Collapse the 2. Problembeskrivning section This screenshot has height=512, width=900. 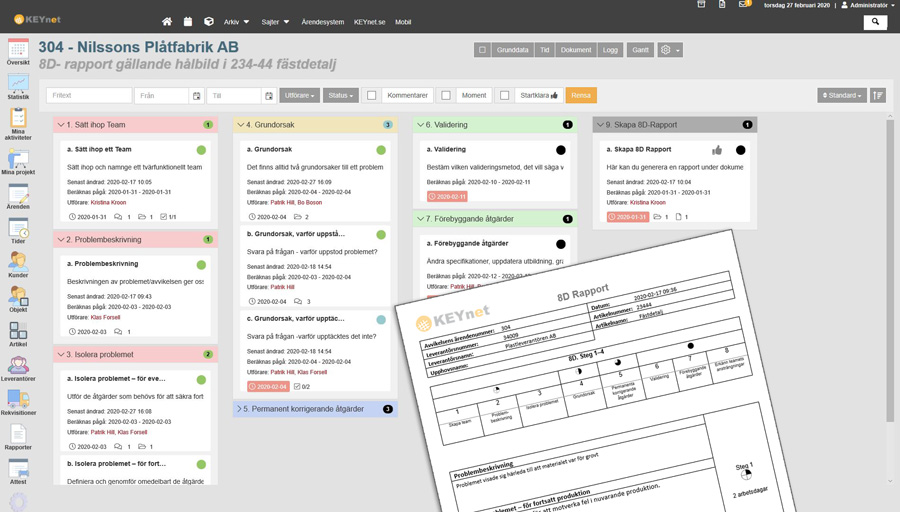point(61,239)
